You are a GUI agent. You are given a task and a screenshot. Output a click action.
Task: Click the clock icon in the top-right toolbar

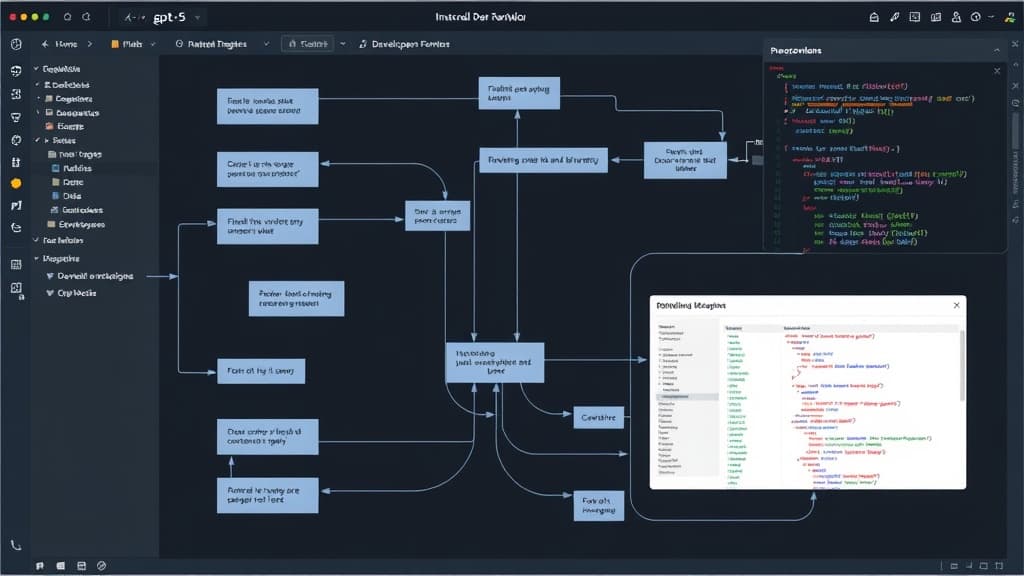click(974, 17)
